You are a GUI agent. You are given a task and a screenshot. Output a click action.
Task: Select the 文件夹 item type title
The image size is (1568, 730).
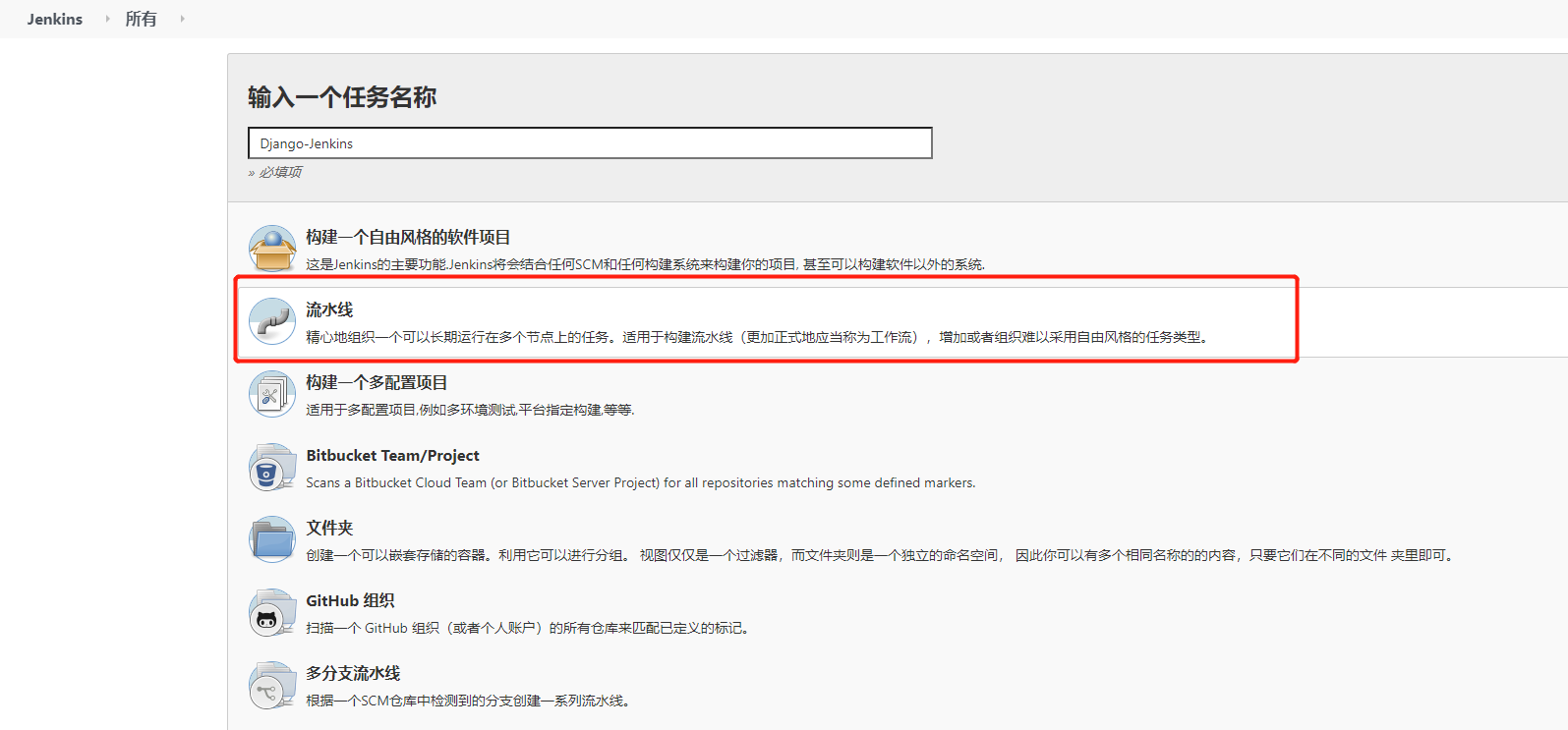coord(329,528)
